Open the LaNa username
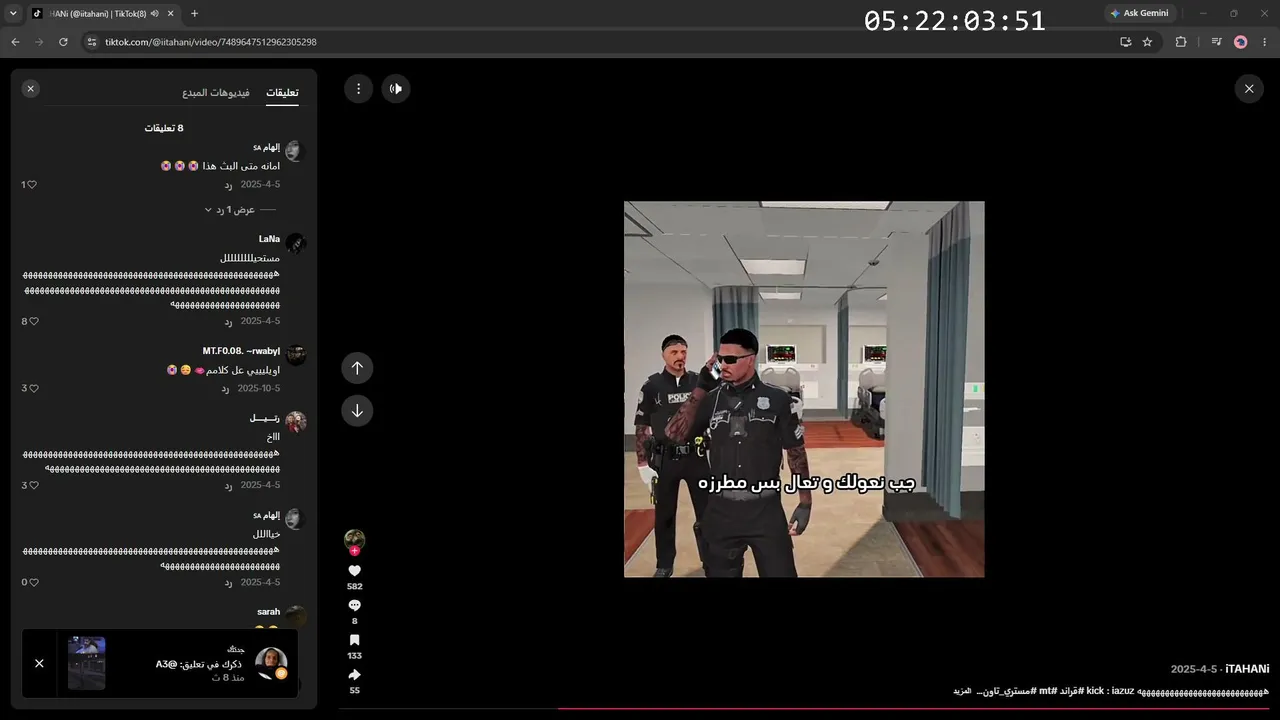1280x720 pixels. 269,239
